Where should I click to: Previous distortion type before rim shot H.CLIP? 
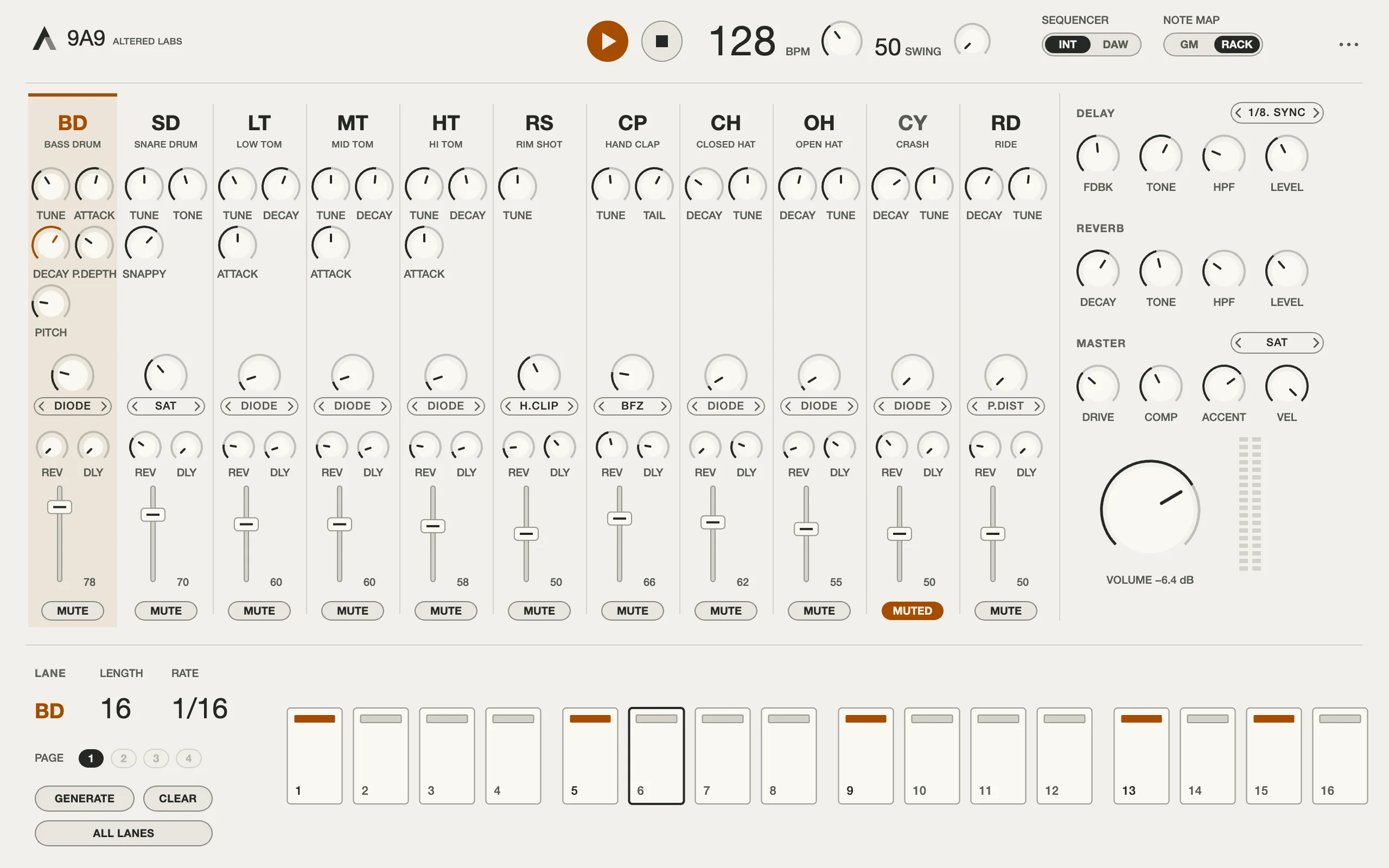click(508, 406)
